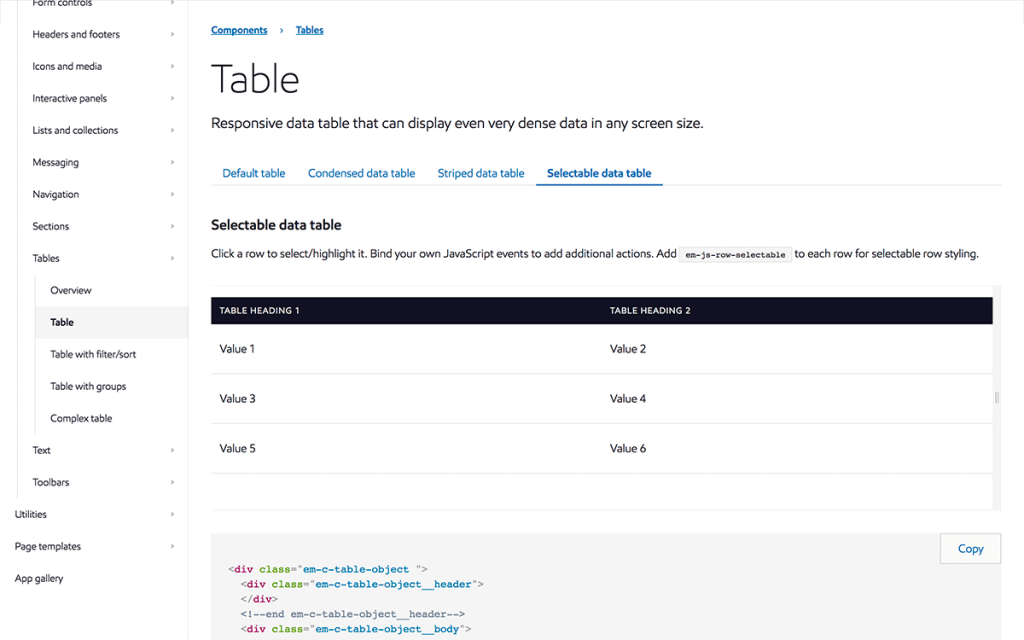Screen dimensions: 1024x640
Task: Open Table with filter/sort page
Action: tap(93, 354)
